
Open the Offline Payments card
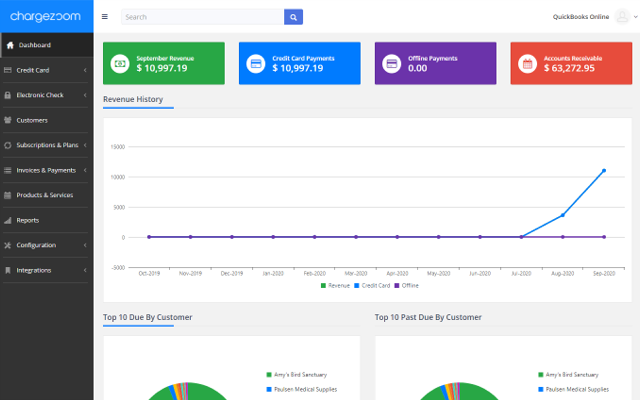tap(436, 63)
